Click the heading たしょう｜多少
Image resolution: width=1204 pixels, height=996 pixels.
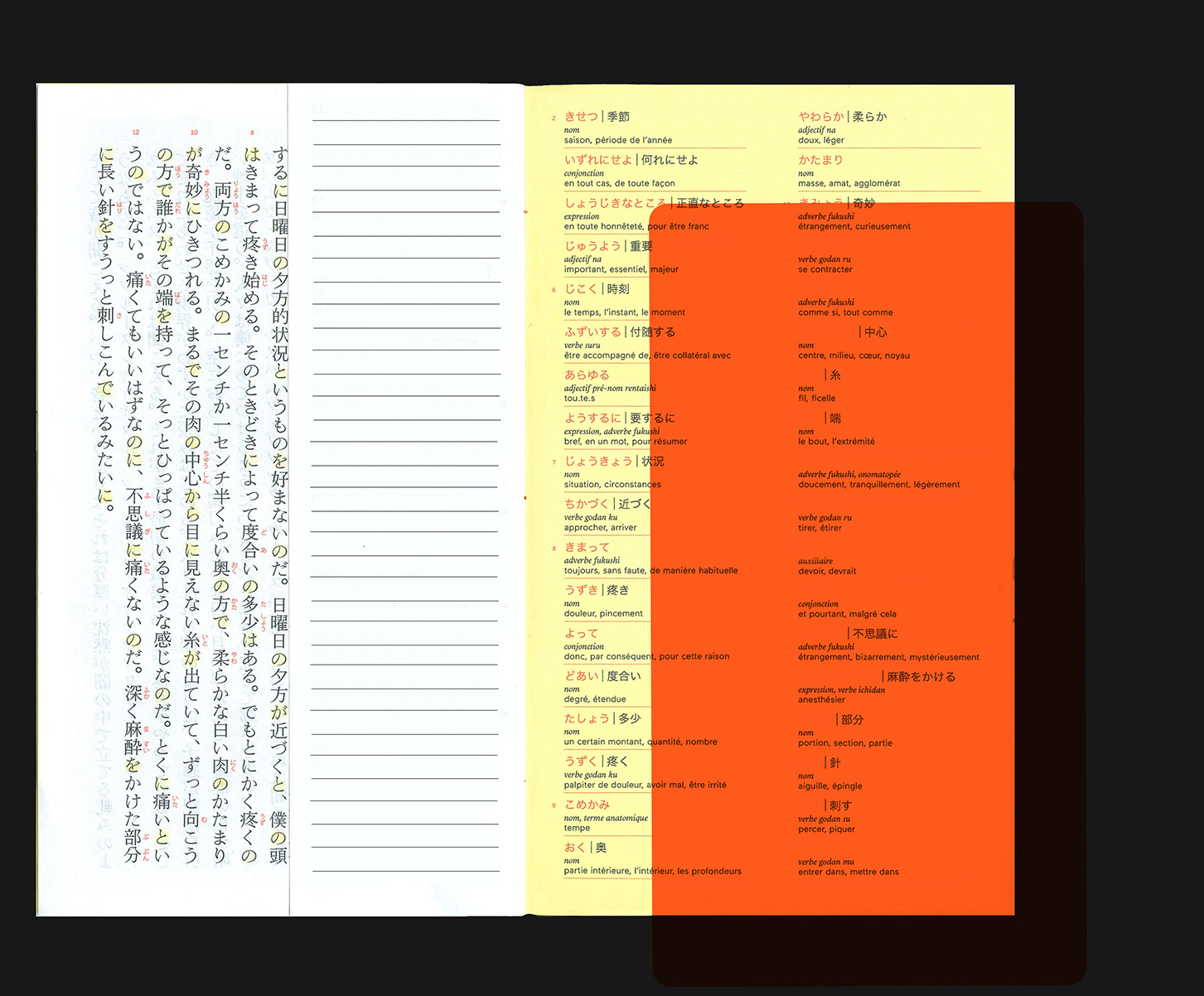click(602, 718)
